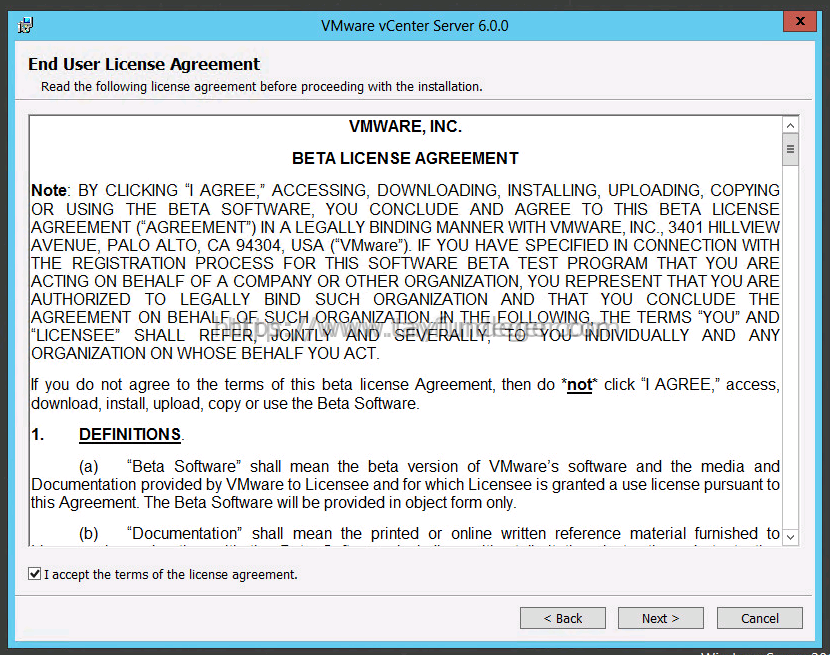Click the underlined "not" in the license text

pos(580,384)
